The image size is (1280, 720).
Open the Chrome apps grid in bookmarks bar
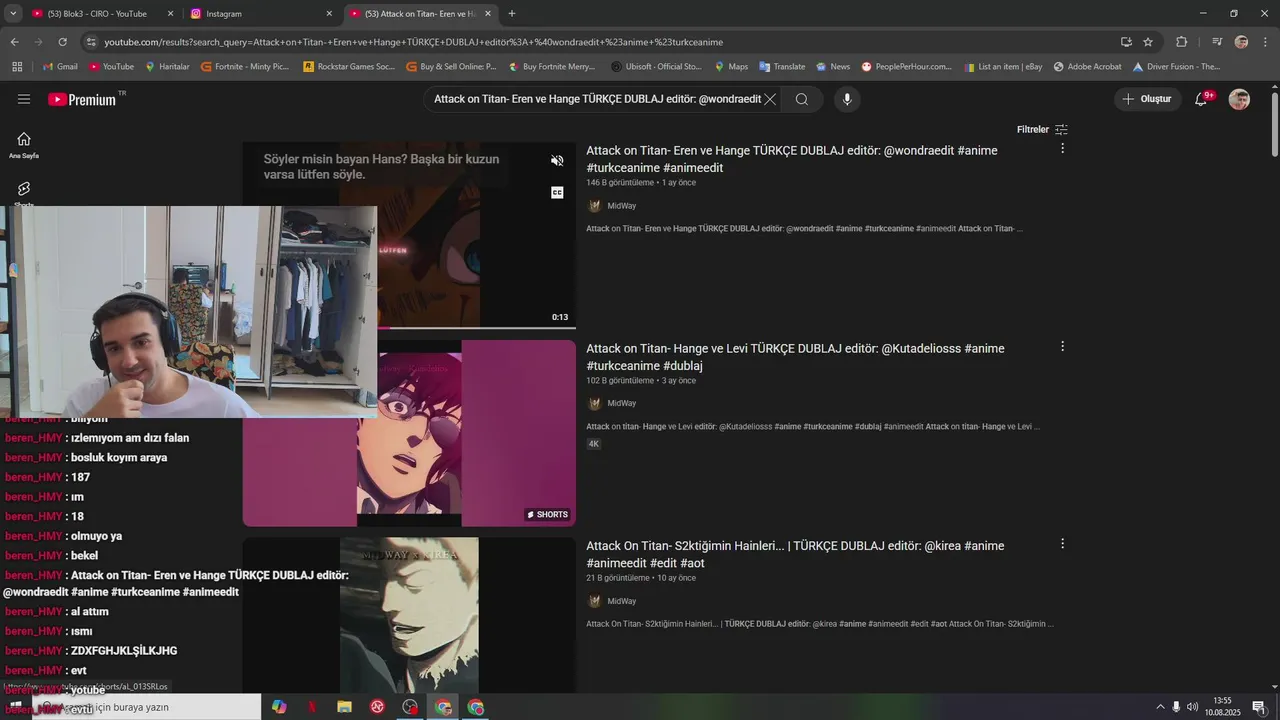[17, 67]
